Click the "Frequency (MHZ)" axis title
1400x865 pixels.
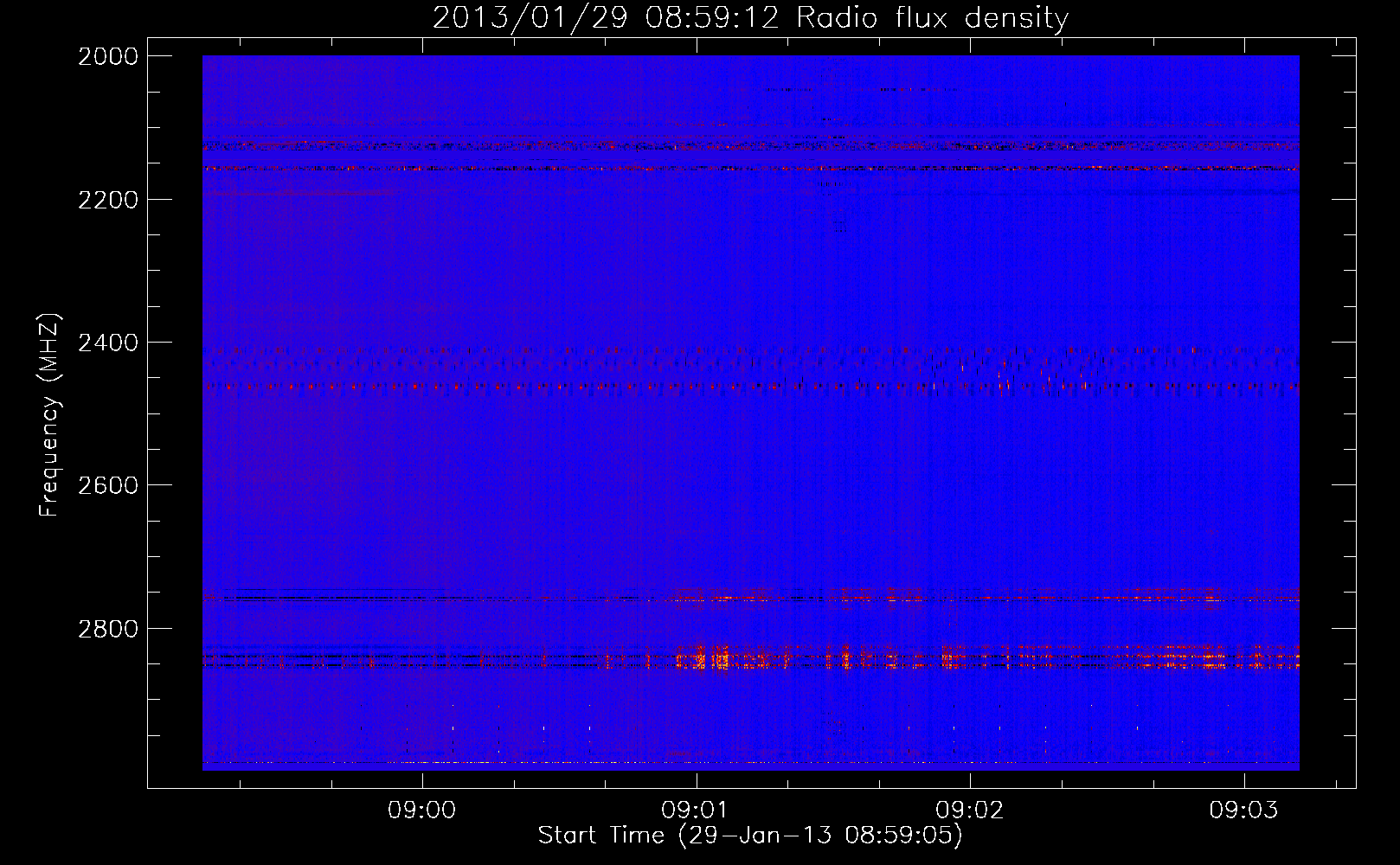(x=49, y=415)
